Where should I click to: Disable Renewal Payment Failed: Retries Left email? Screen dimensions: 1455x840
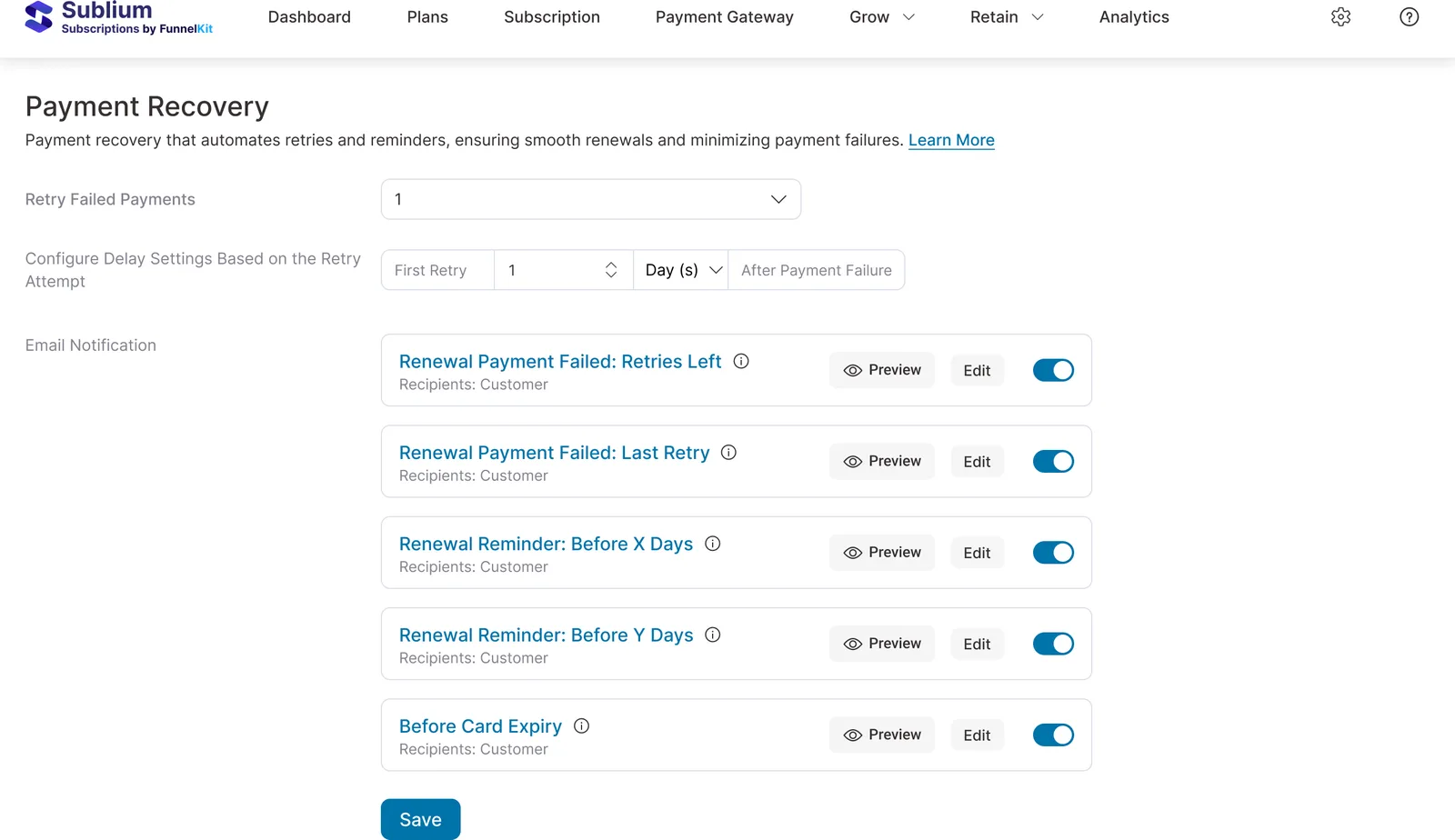coord(1053,370)
